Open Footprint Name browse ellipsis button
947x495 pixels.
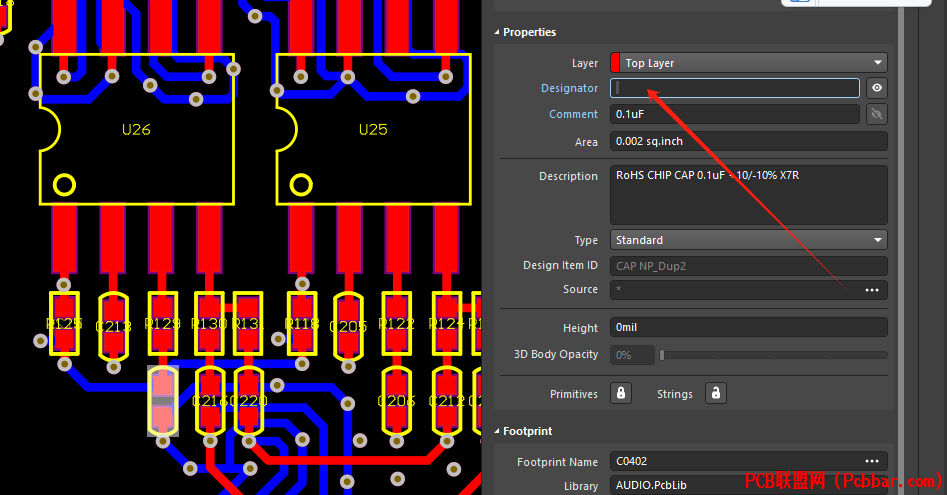(872, 461)
